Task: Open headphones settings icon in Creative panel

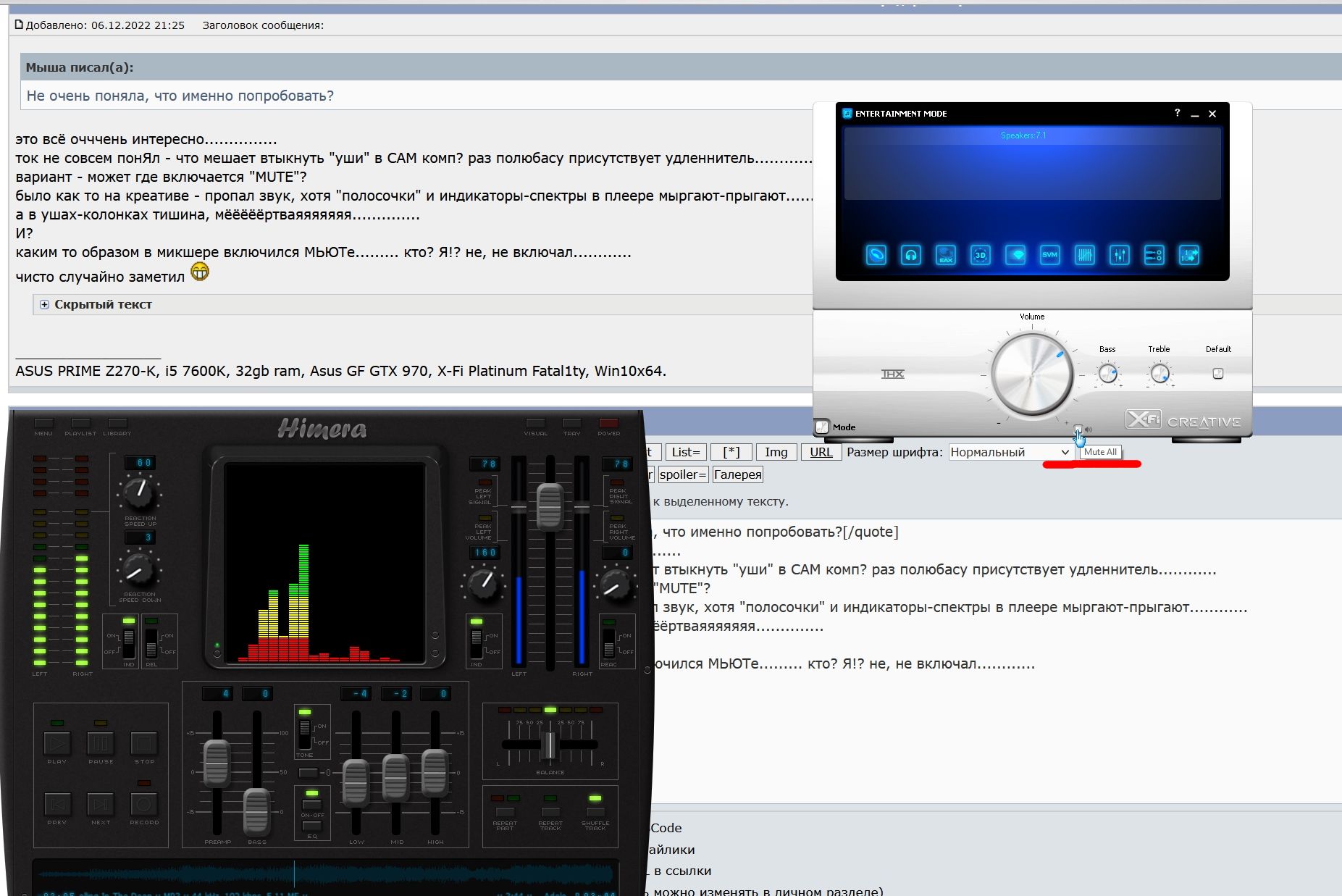Action: pyautogui.click(x=910, y=255)
